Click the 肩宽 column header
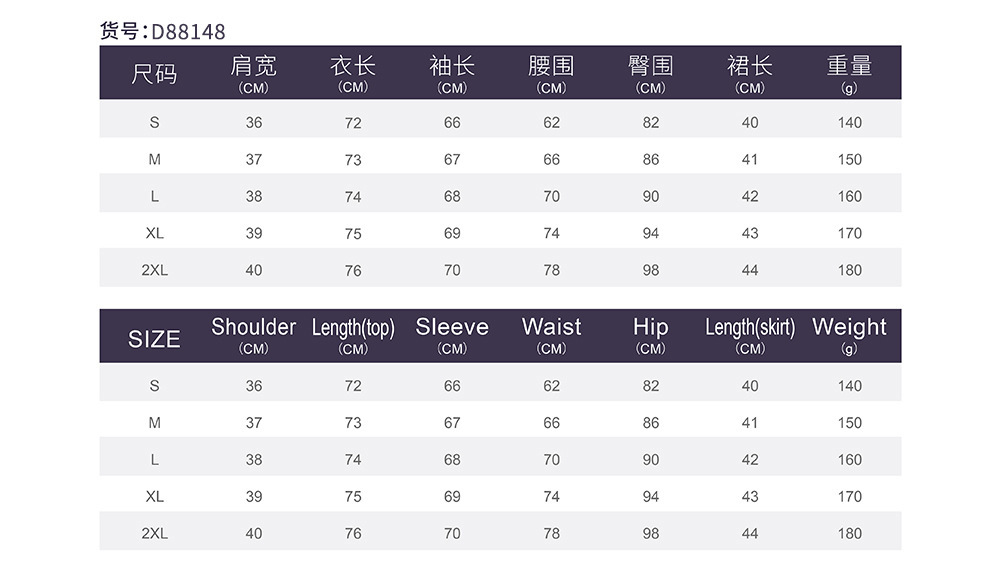The image size is (1001, 574). [254, 73]
